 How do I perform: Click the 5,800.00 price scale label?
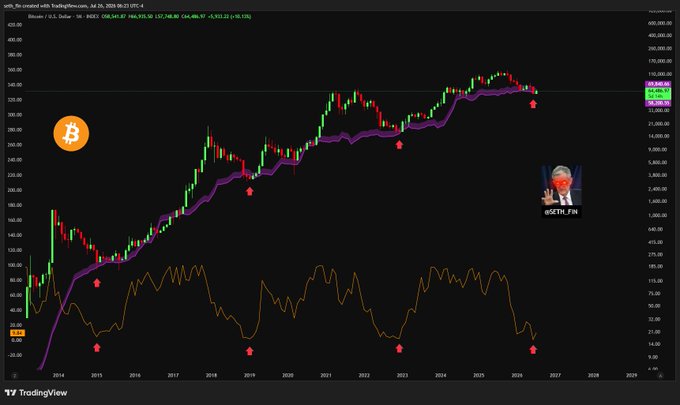click(657, 162)
